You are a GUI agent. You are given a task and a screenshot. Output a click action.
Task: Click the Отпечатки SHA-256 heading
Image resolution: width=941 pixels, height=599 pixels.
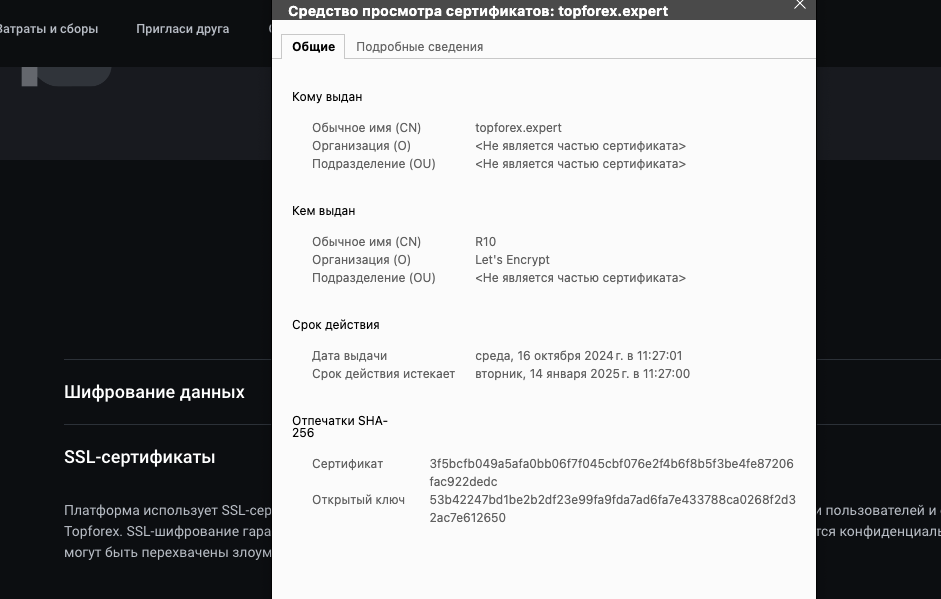pos(339,426)
